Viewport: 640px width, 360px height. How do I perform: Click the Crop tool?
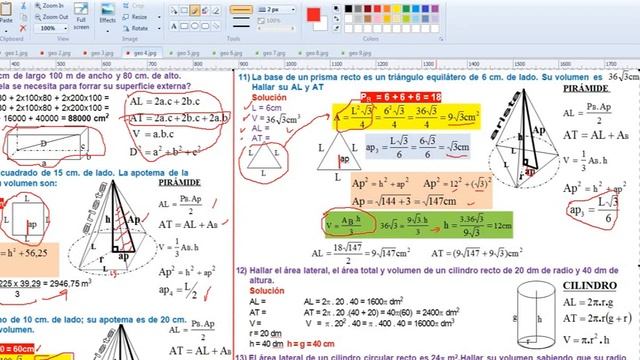(133, 6)
